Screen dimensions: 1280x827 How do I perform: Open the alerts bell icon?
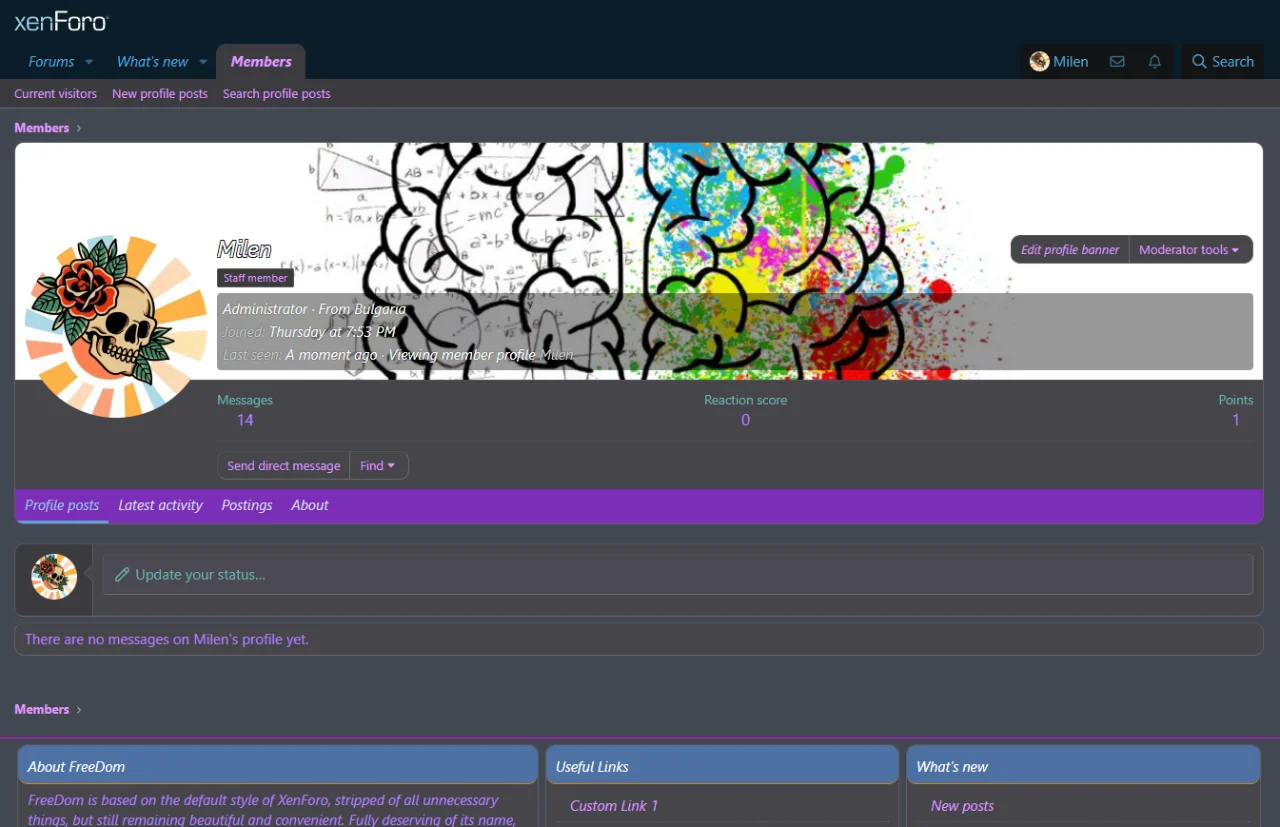coord(1154,62)
